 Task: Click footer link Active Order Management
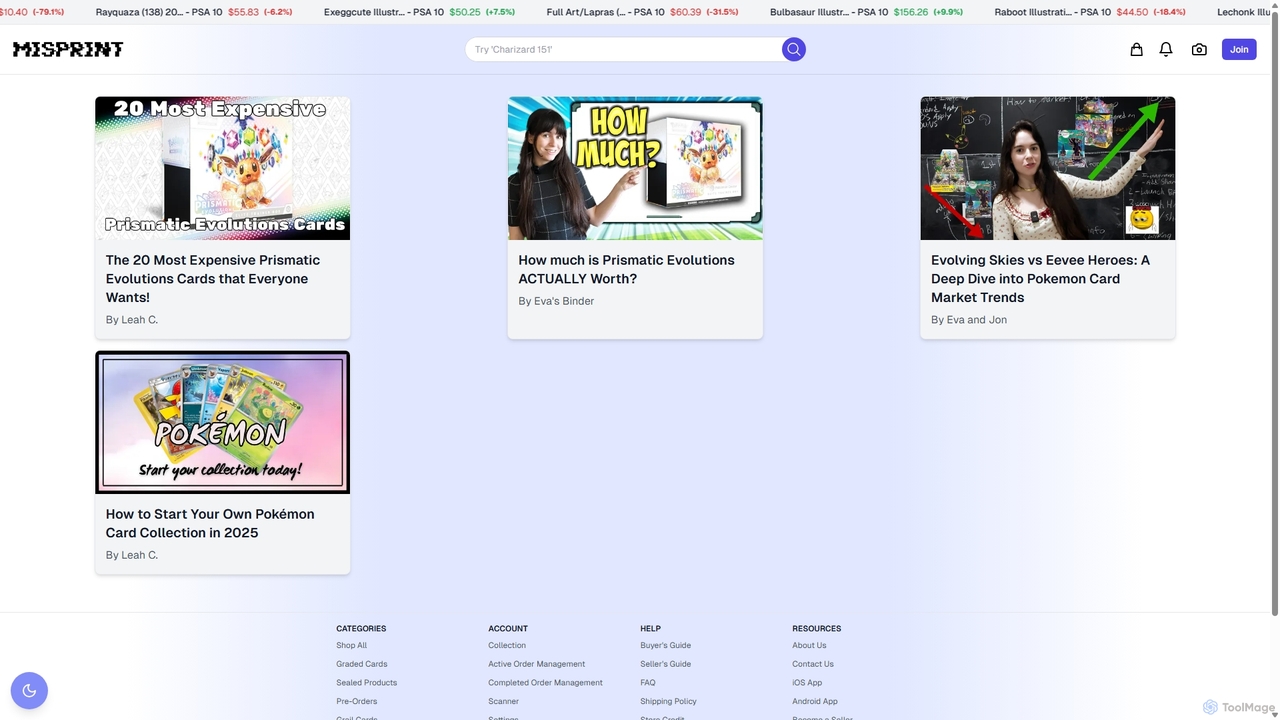[x=536, y=664]
